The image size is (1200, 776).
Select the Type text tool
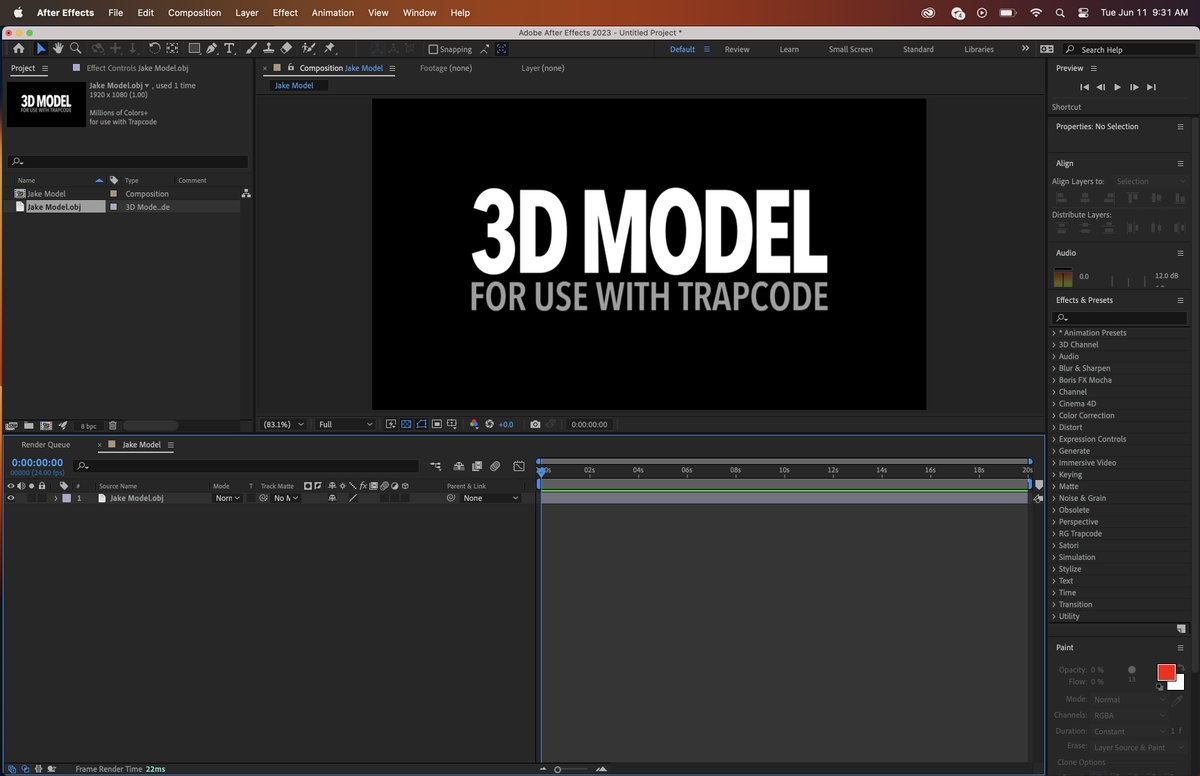click(x=229, y=48)
